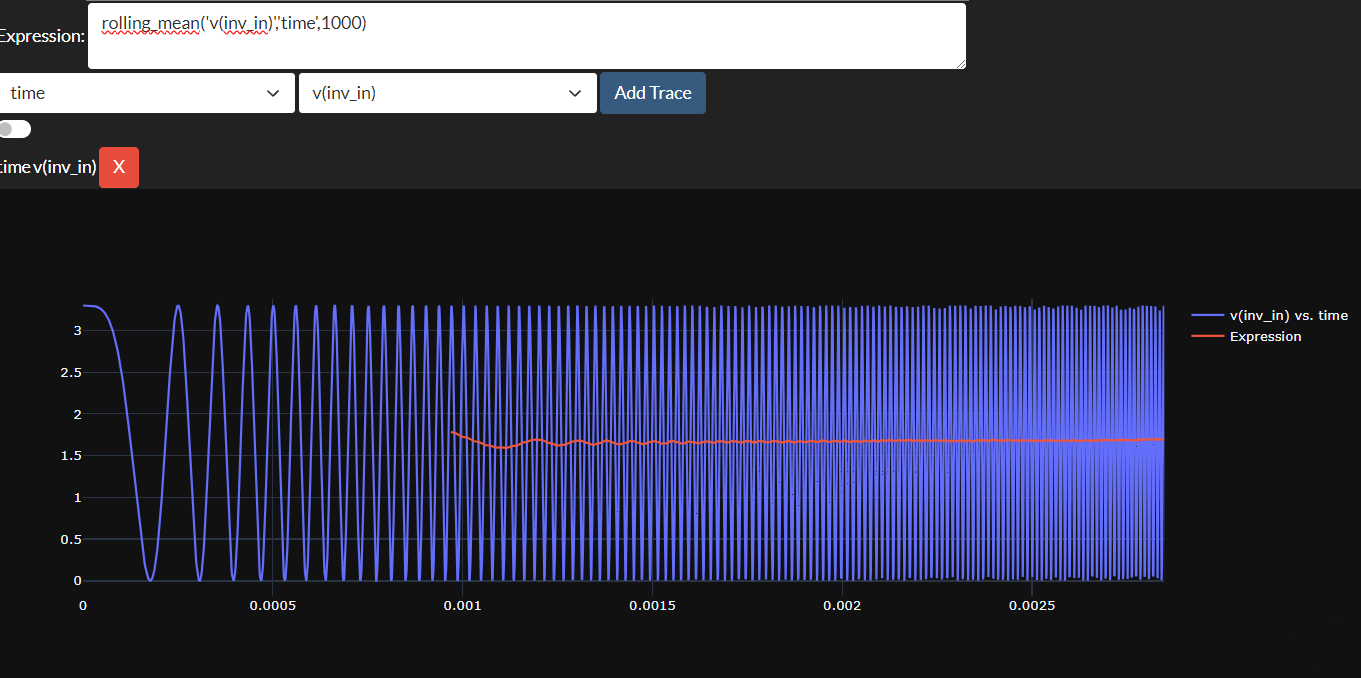This screenshot has width=1361, height=678.
Task: Click the "time v(inv_in)" trace label
Action: [x=48, y=167]
